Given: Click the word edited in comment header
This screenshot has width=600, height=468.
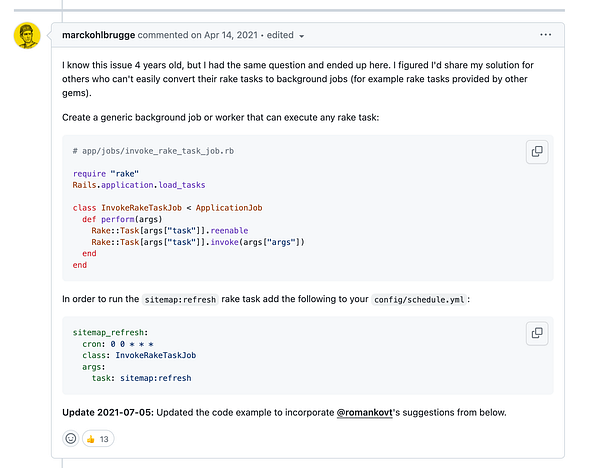Looking at the screenshot, I should pos(280,35).
